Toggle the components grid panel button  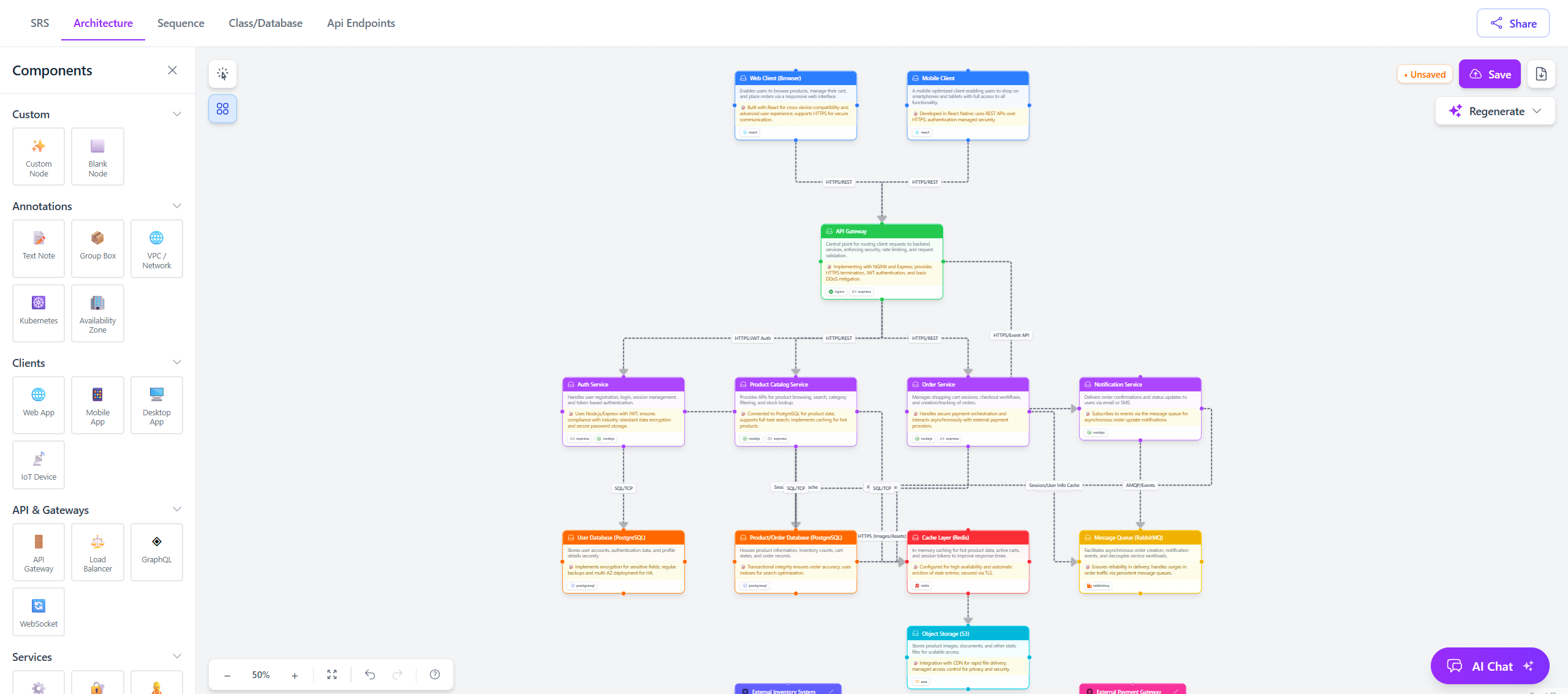coord(222,109)
